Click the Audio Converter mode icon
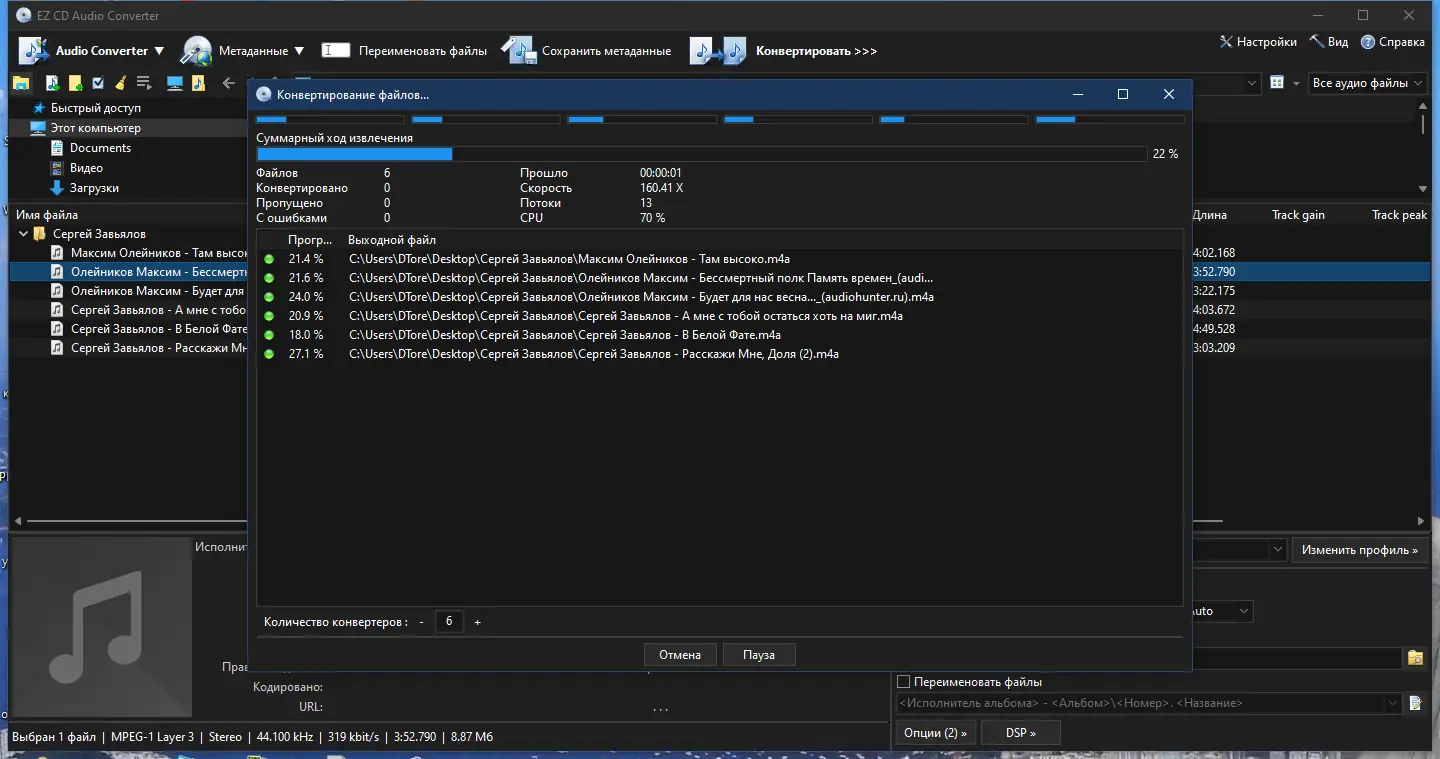The width and height of the screenshot is (1440, 759). tap(33, 51)
